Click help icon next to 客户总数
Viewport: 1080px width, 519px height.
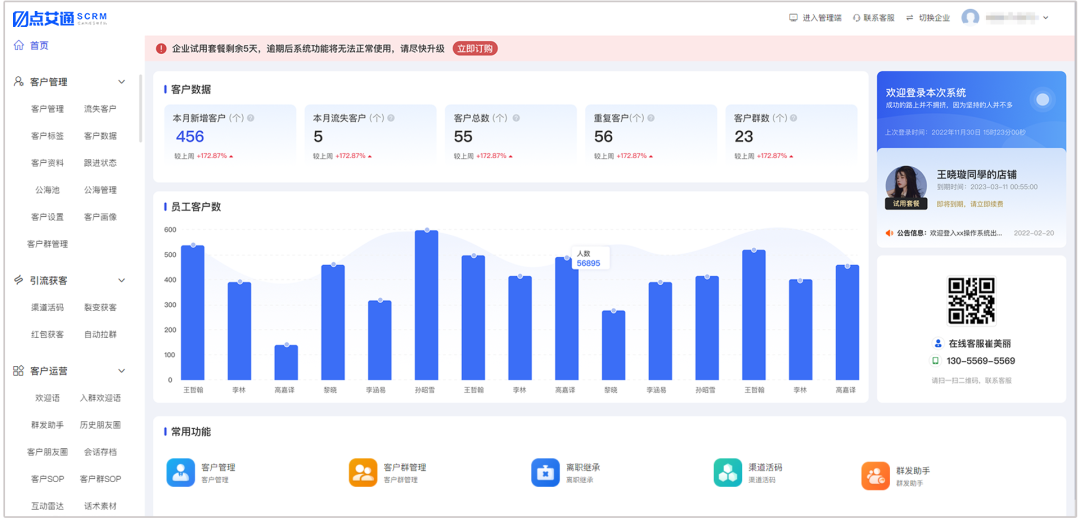tap(516, 118)
